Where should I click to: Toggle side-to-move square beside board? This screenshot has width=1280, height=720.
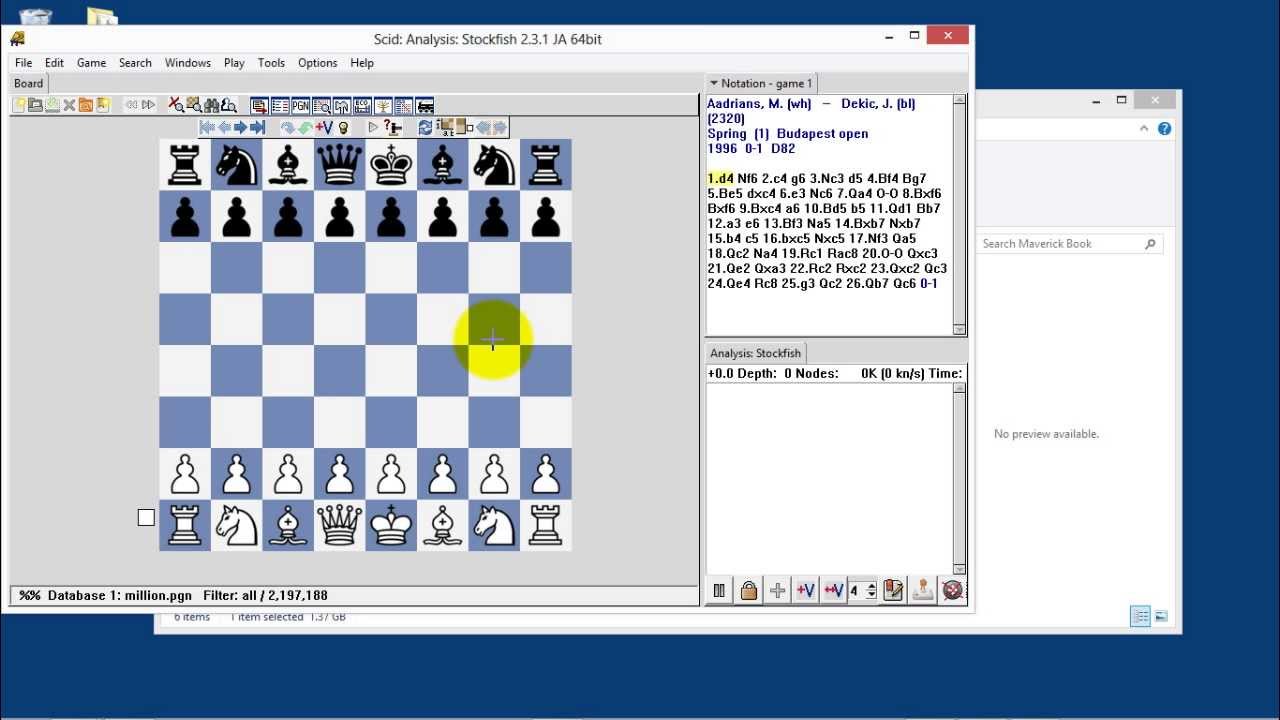tap(146, 517)
